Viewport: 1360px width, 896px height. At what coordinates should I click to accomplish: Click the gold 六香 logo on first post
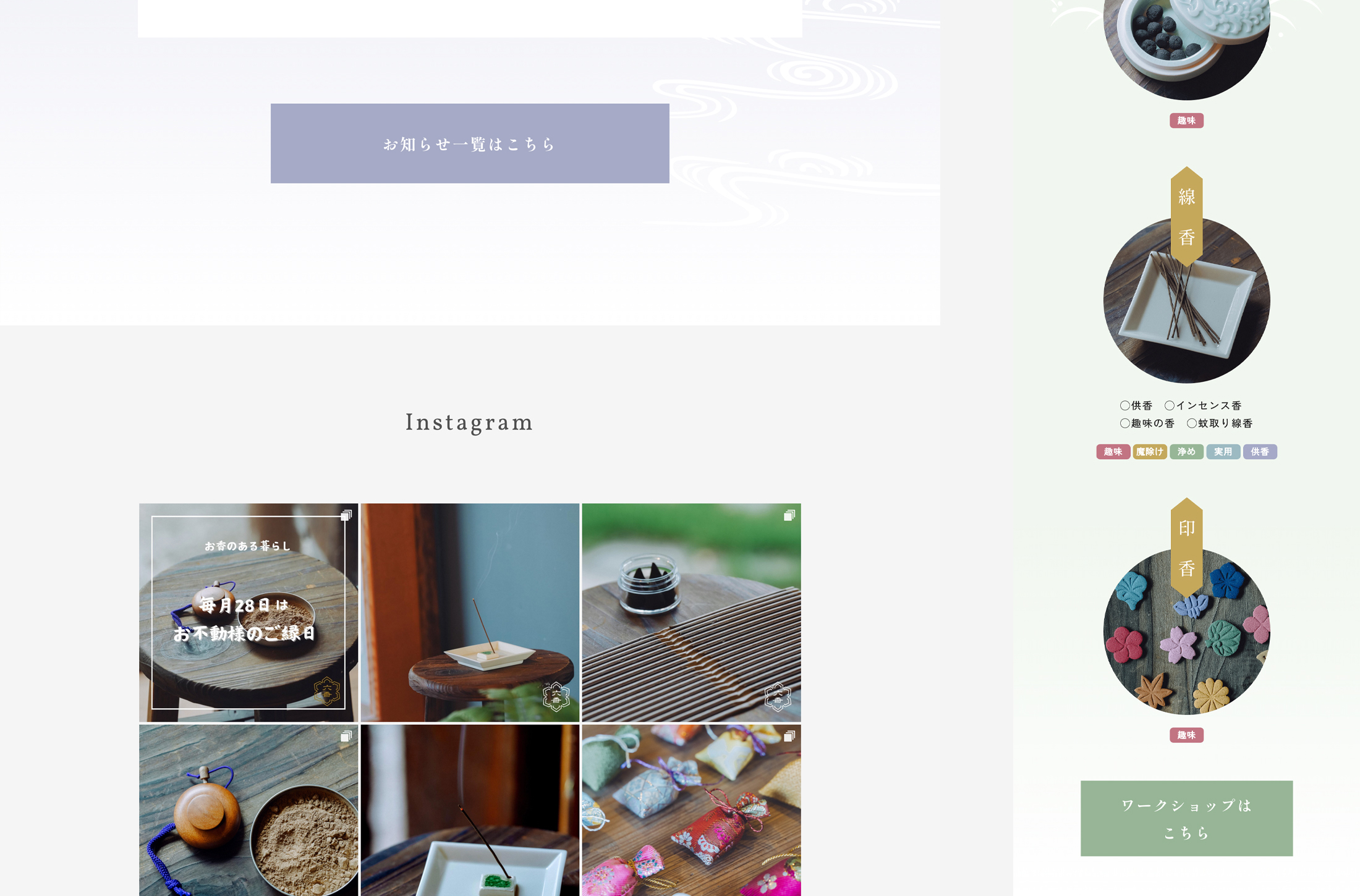coord(326,691)
